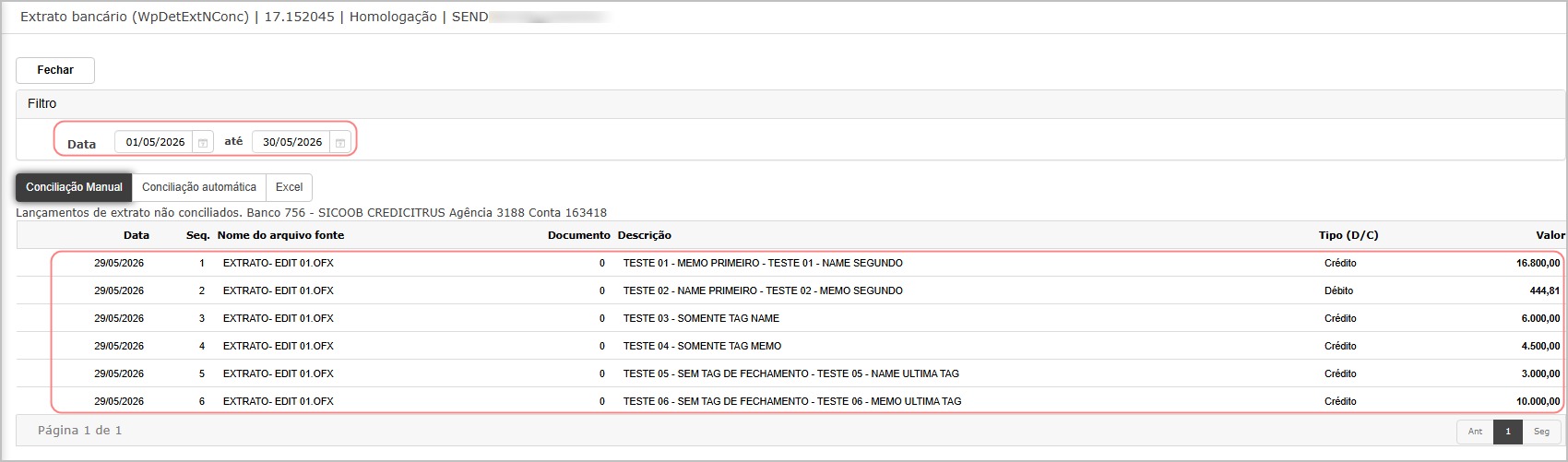Select row TESTE 01 - MEMO PRIMEIRO description
The image size is (1568, 462).
click(x=763, y=263)
